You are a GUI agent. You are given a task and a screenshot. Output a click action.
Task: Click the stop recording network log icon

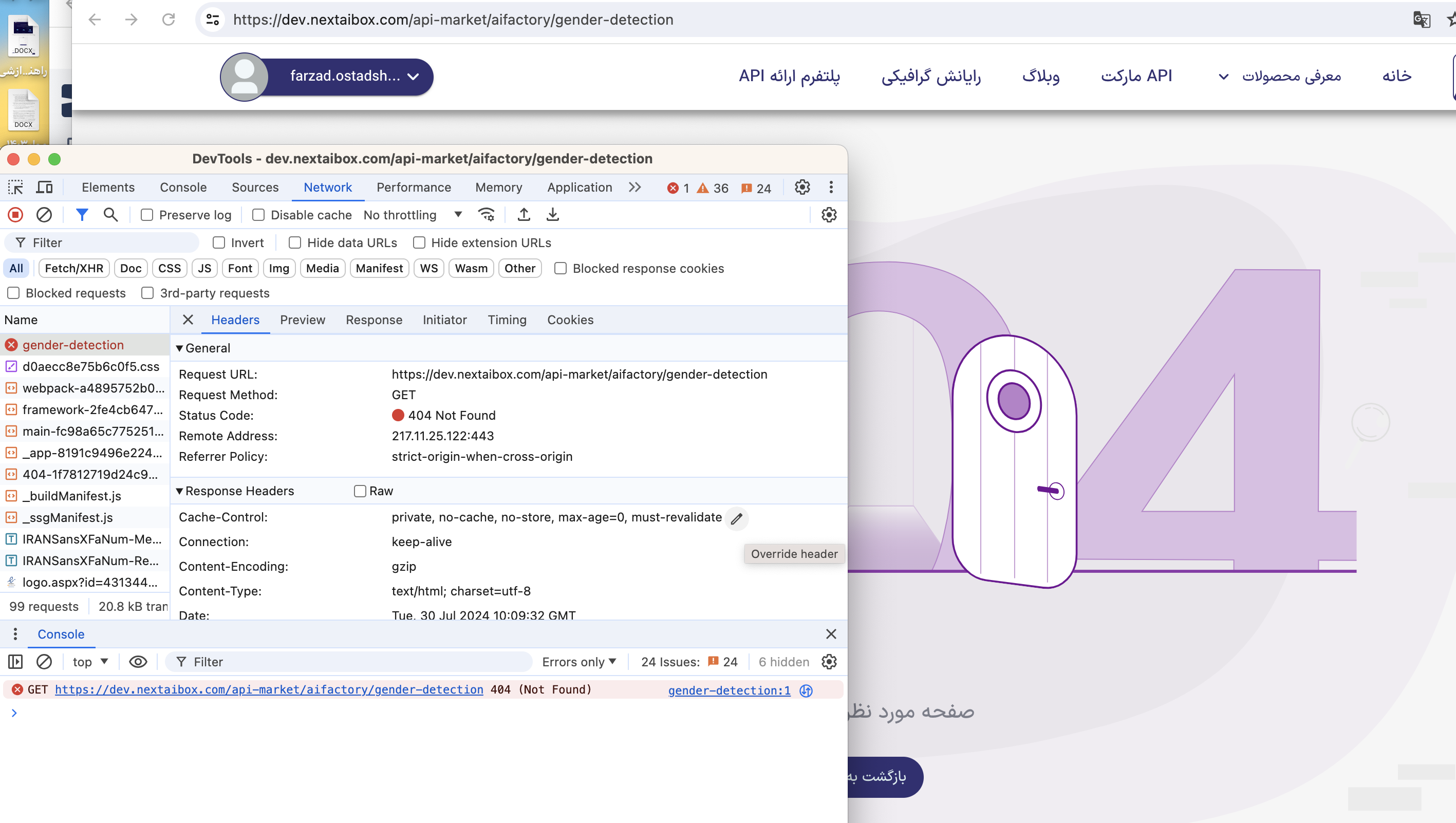[x=15, y=215]
